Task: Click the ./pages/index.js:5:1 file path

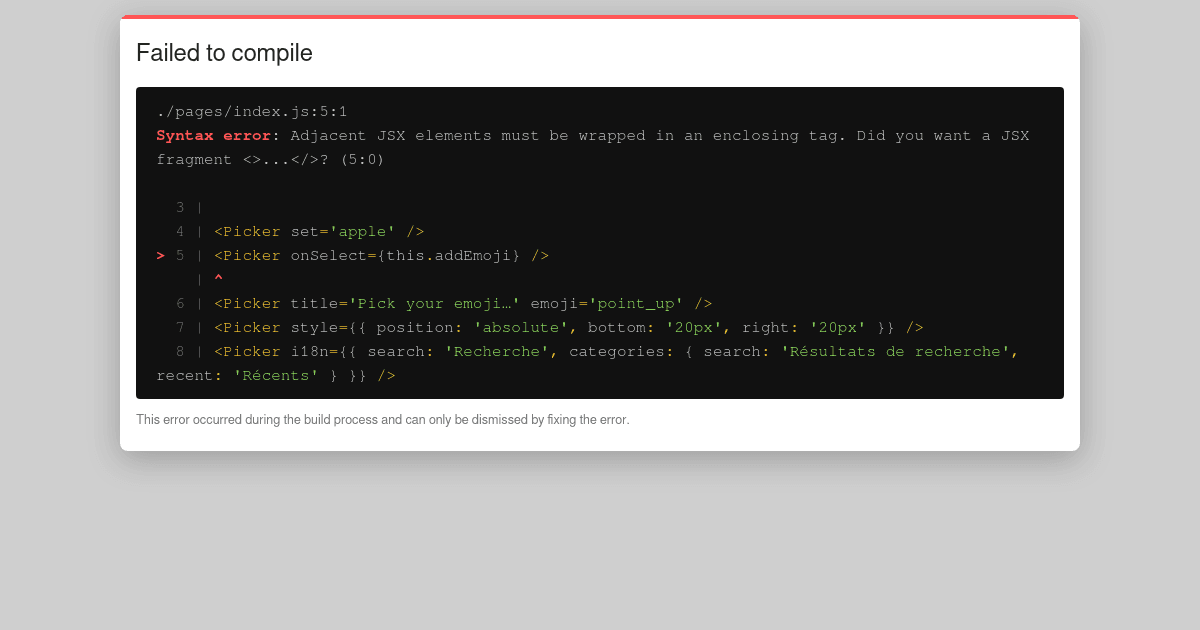Action: 252,112
